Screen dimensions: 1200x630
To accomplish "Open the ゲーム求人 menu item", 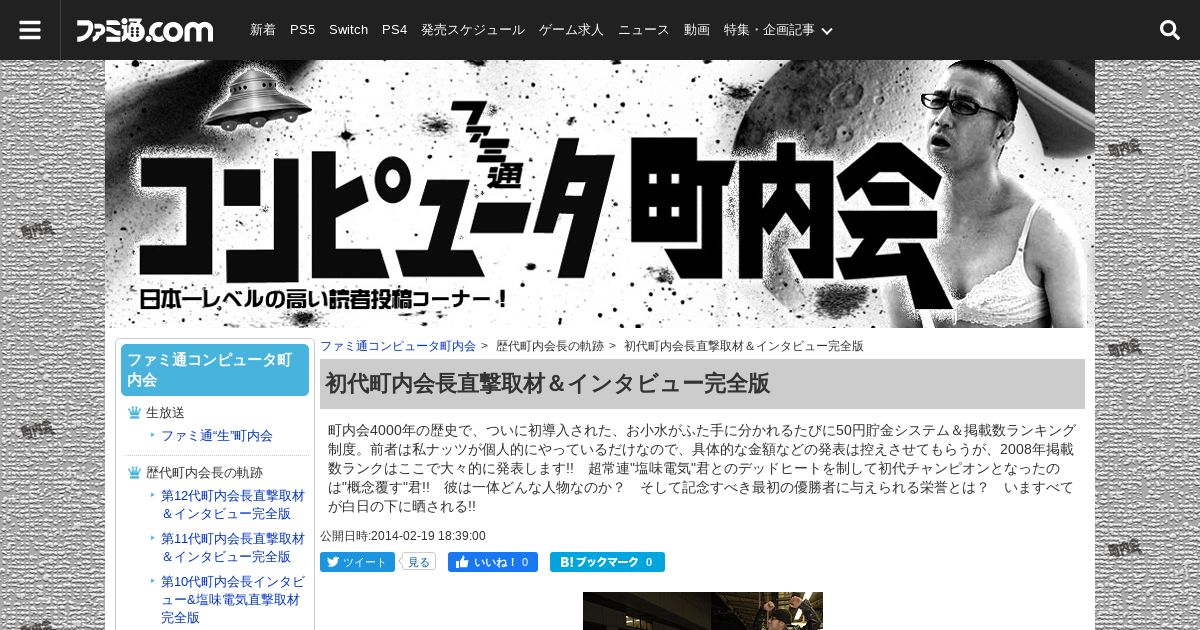I will [x=571, y=30].
